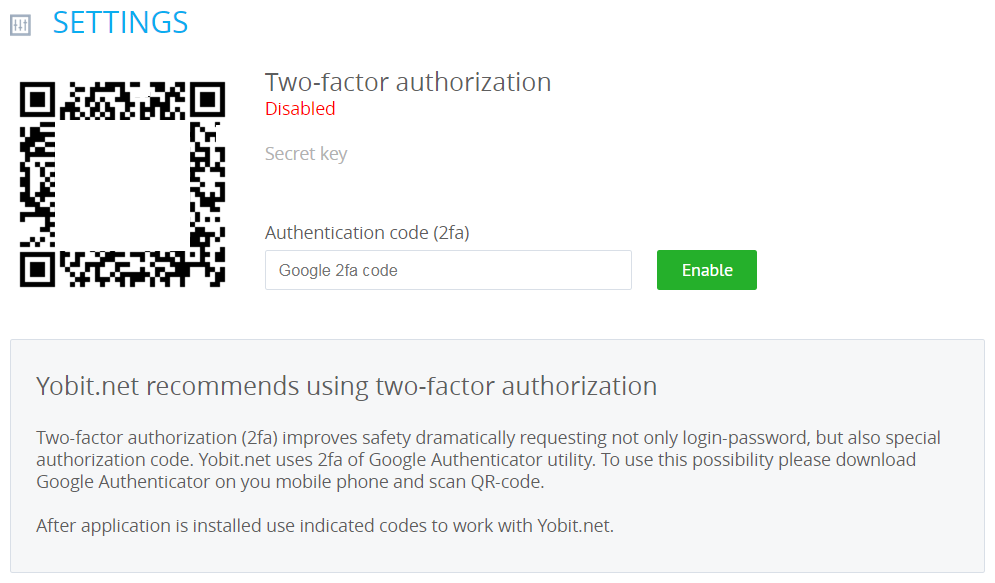The width and height of the screenshot is (995, 583).
Task: Click the SETTINGS page heading
Action: (x=120, y=22)
